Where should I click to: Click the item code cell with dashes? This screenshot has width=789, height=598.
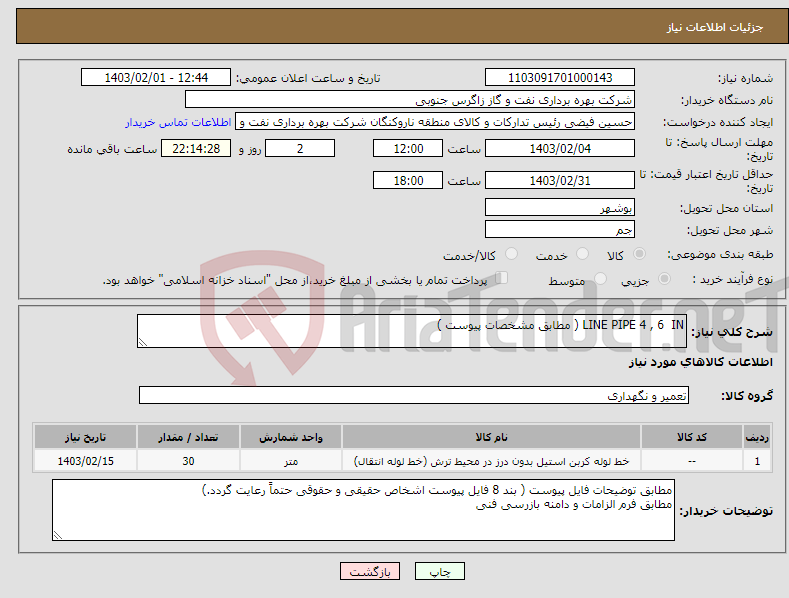pos(691,461)
